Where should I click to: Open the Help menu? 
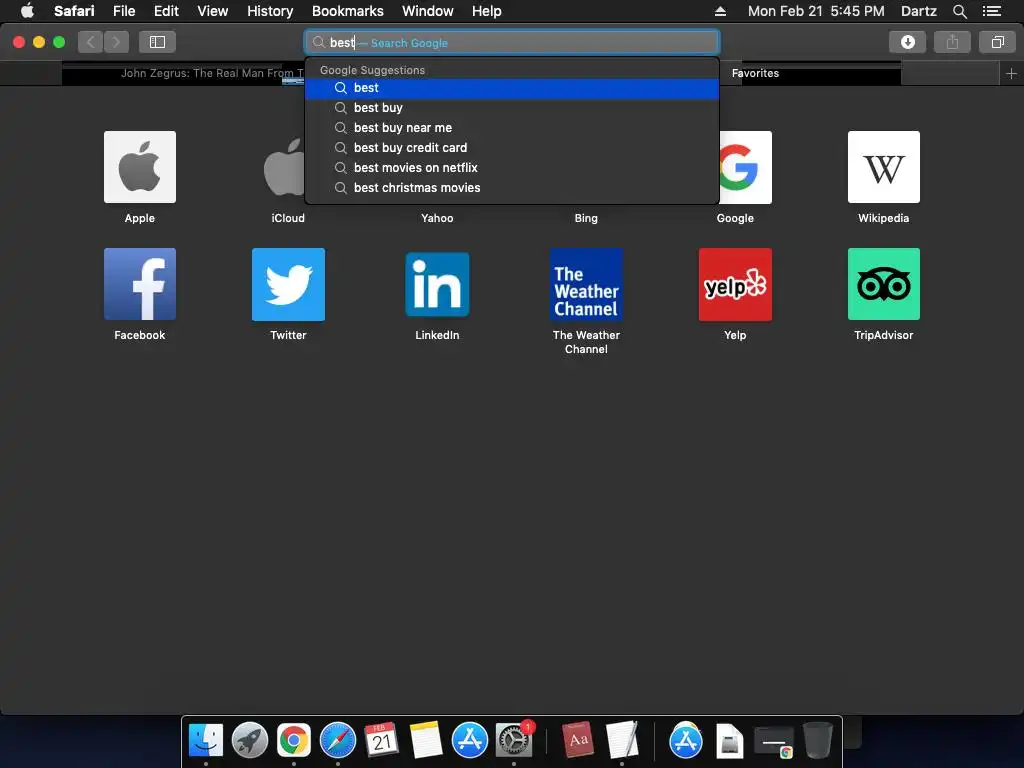pos(487,11)
